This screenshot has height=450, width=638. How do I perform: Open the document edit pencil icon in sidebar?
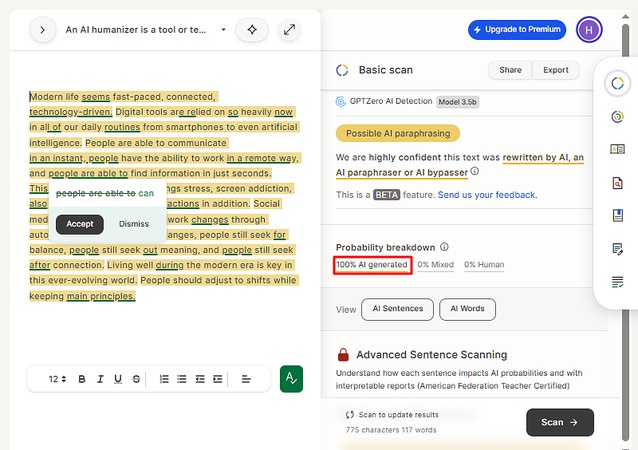pos(617,249)
